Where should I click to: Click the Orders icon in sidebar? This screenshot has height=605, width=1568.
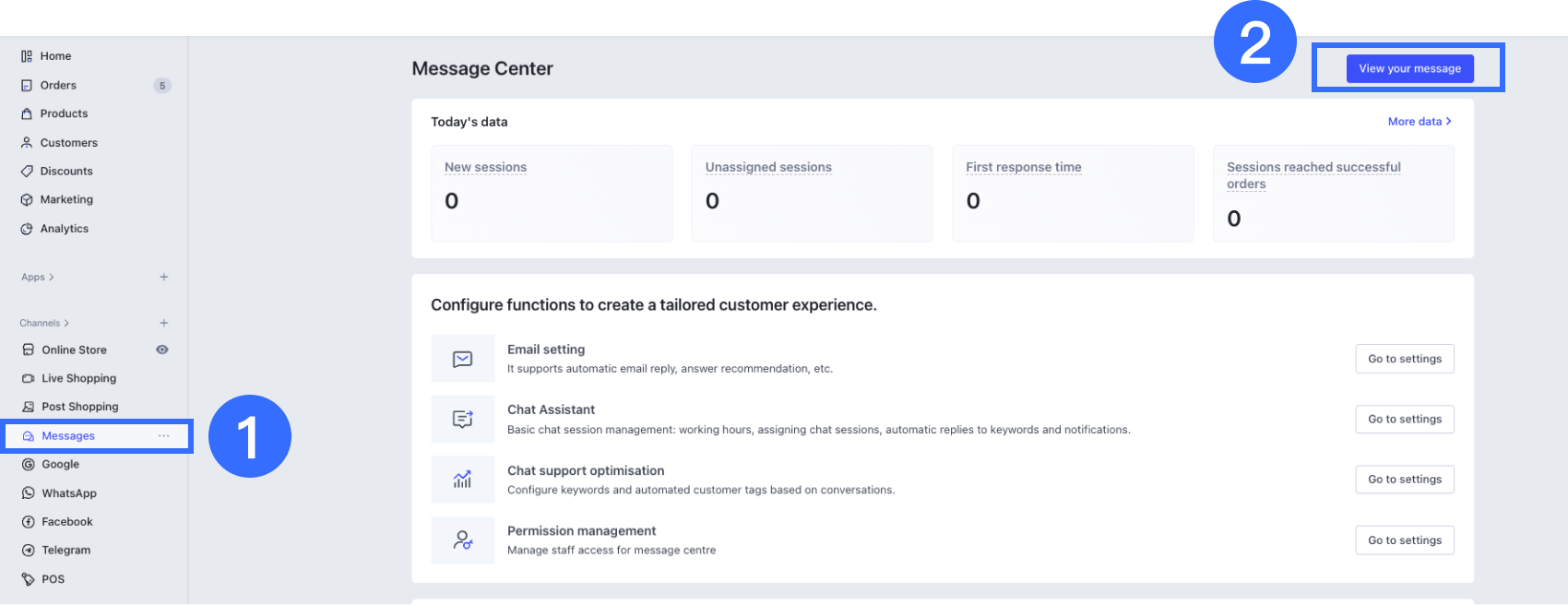coord(27,86)
